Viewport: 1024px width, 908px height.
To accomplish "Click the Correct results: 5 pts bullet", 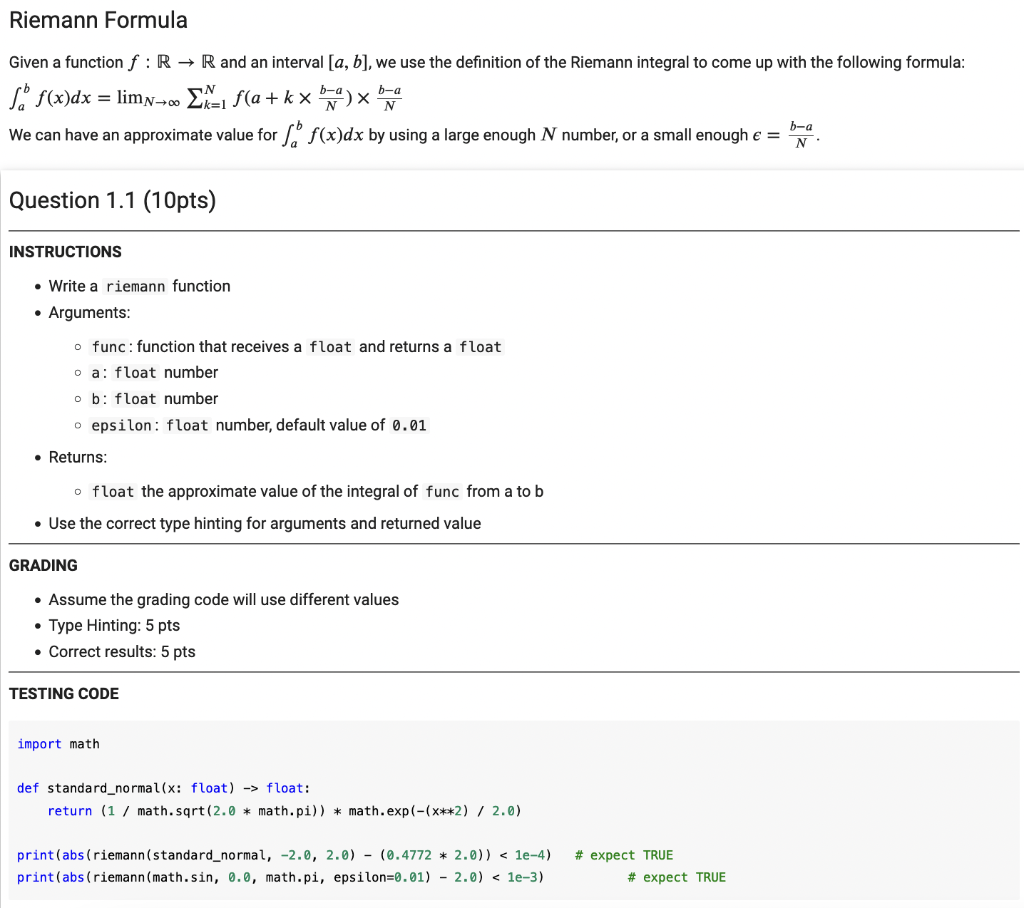I will pos(122,651).
